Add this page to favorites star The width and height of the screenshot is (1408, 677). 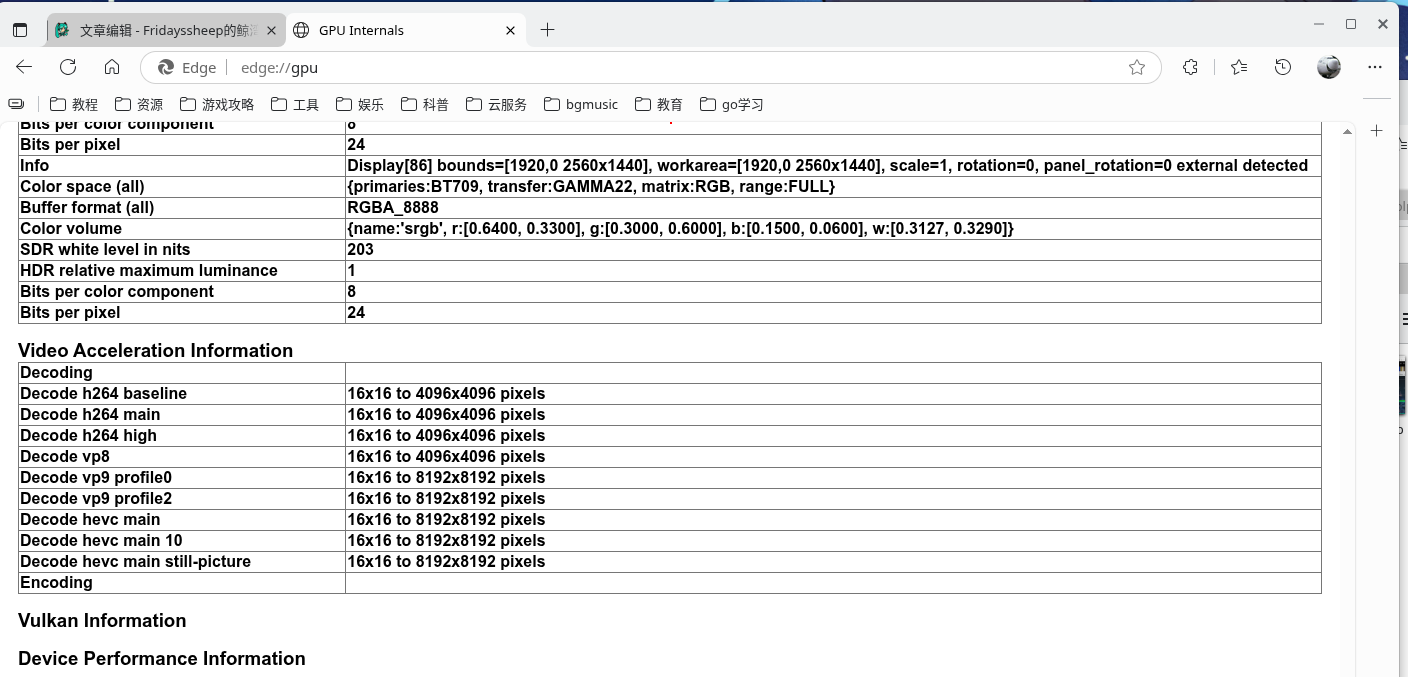pos(1136,67)
